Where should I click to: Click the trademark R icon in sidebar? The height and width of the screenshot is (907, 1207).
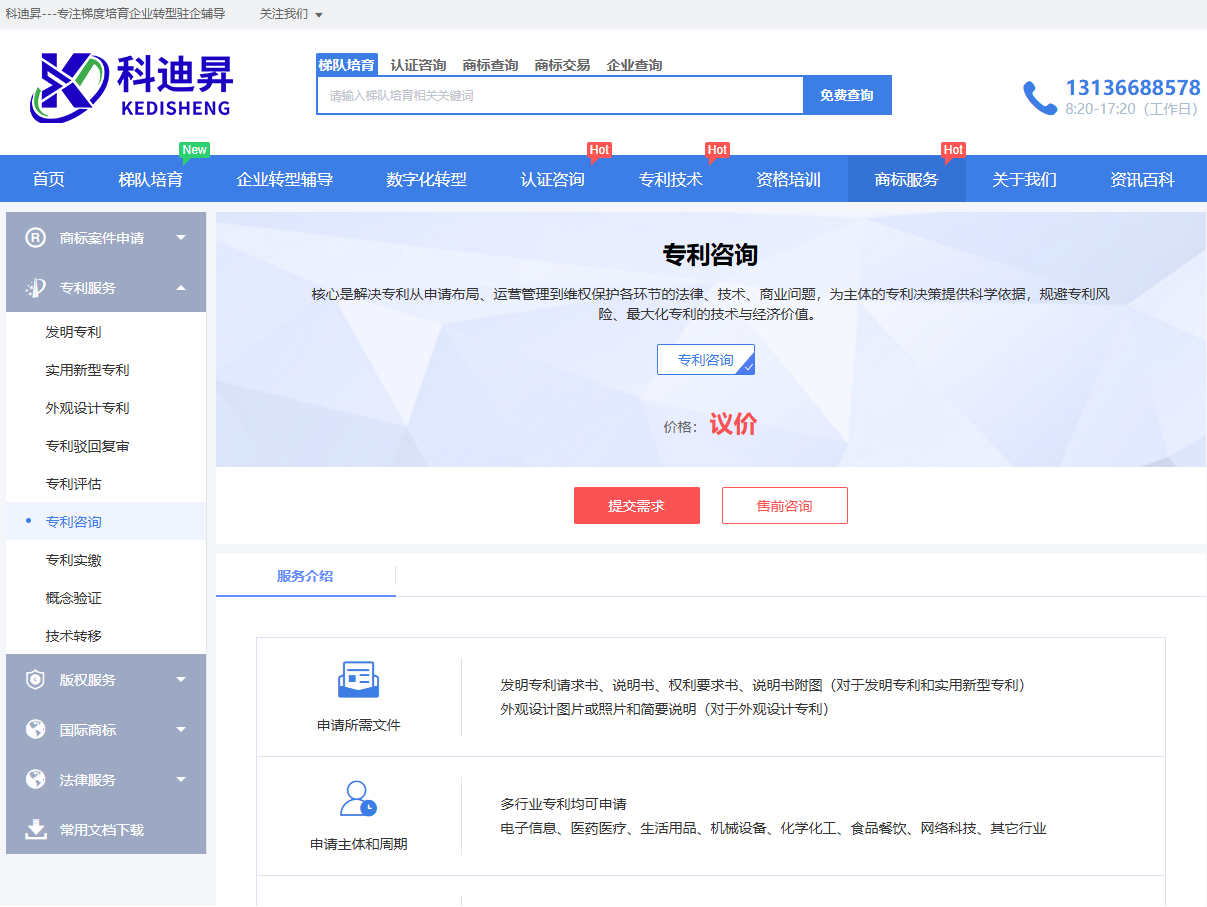36,238
